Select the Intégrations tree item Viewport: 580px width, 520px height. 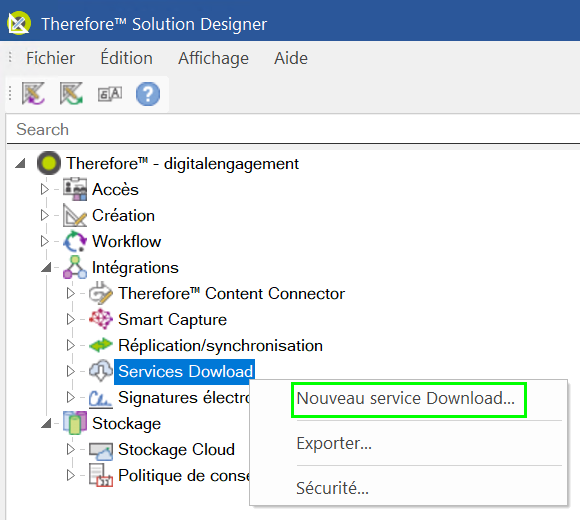[135, 267]
